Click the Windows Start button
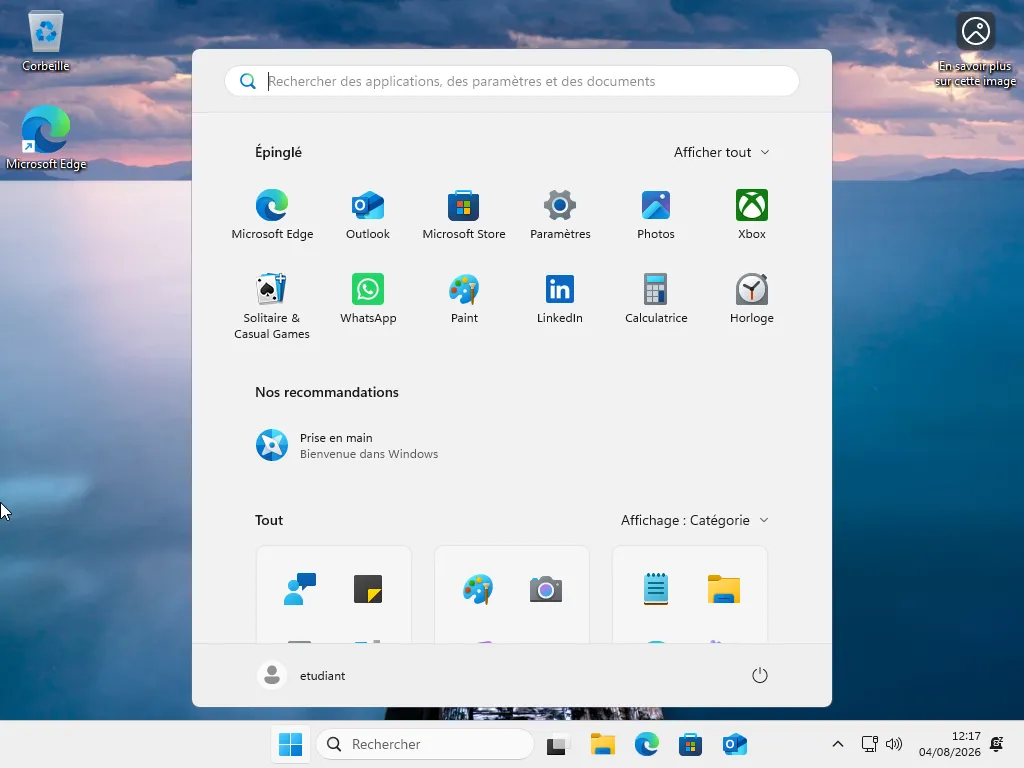This screenshot has height=768, width=1024. [x=291, y=744]
